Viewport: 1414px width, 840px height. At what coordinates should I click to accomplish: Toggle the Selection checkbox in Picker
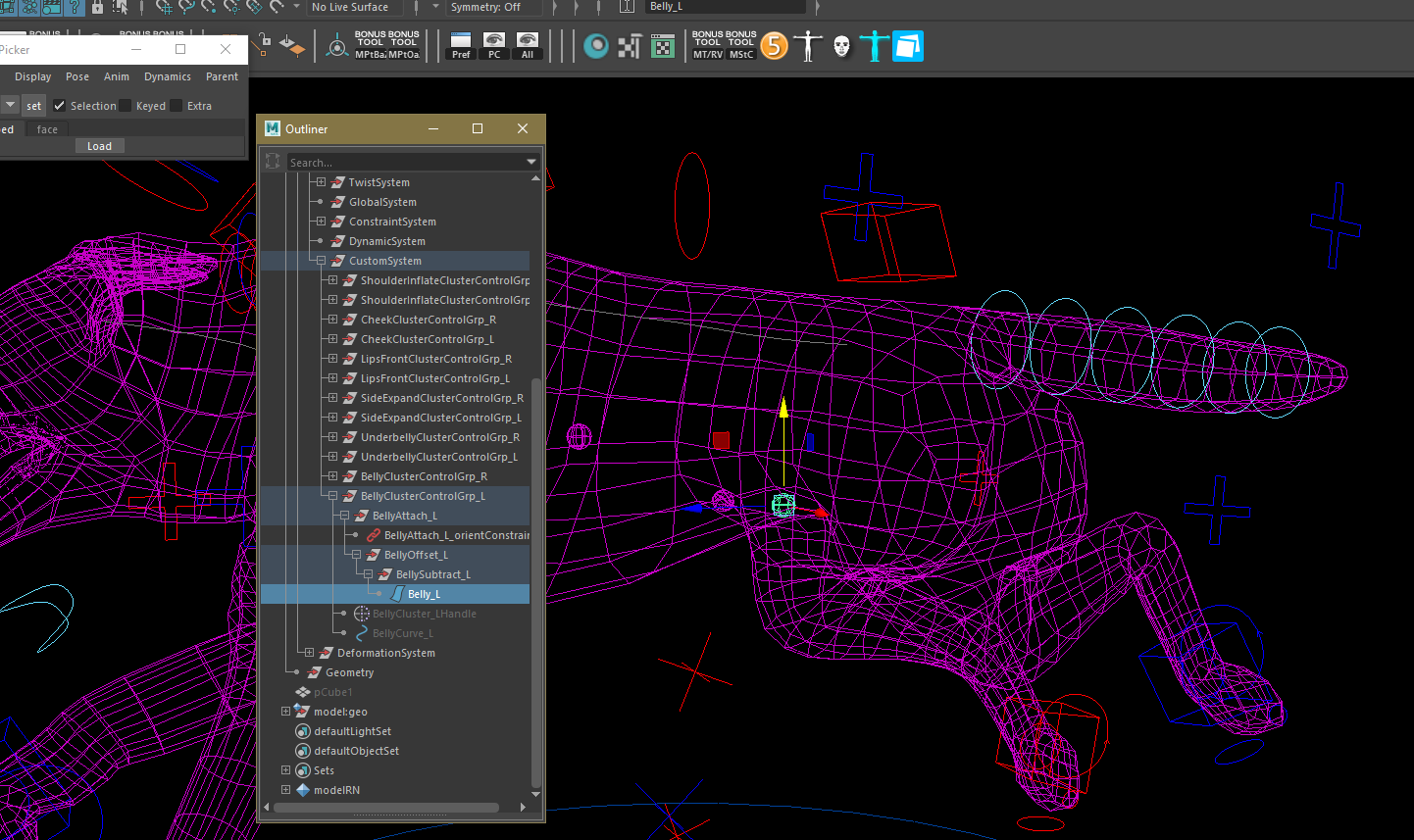[59, 105]
